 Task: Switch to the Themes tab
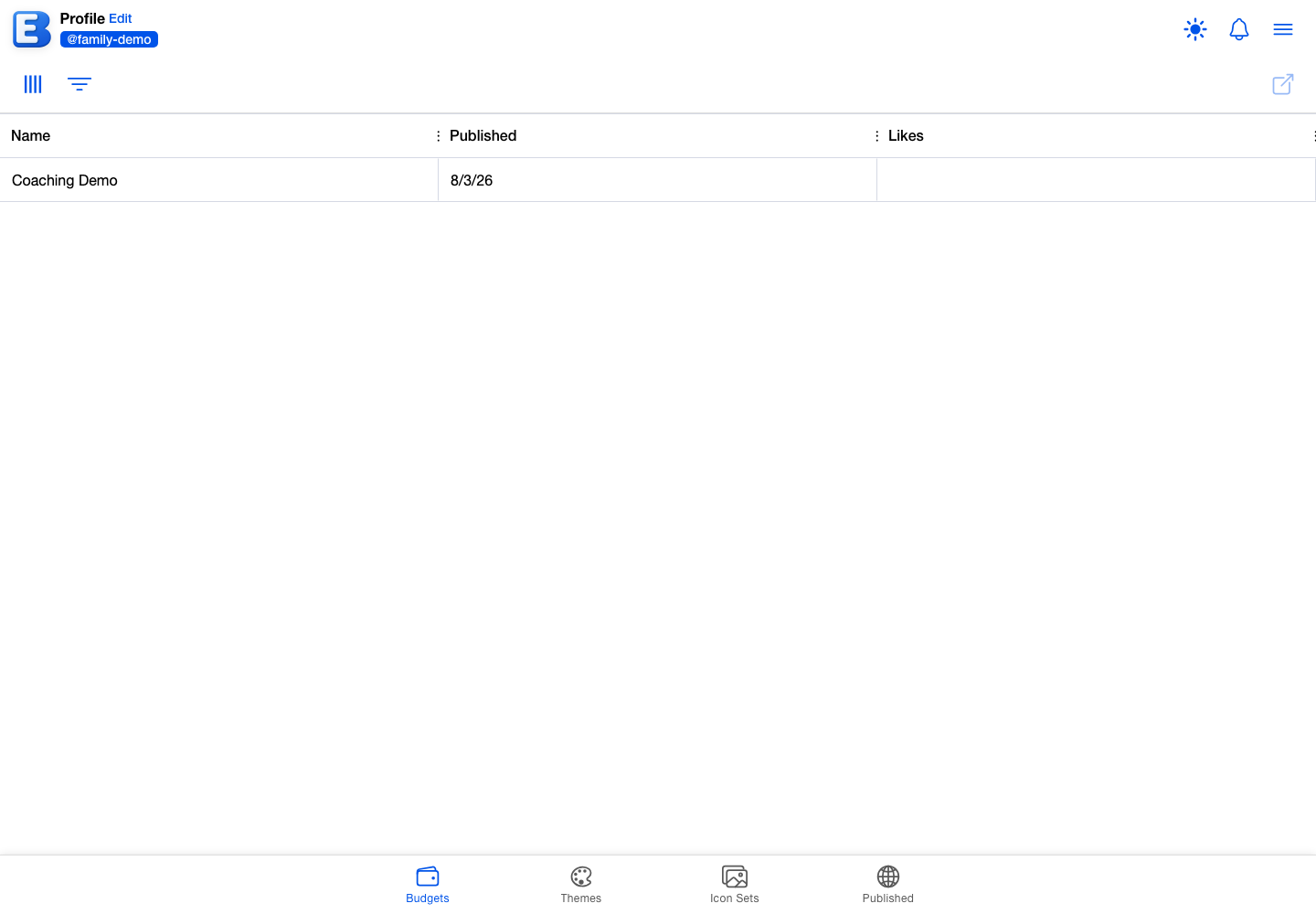pos(581,885)
